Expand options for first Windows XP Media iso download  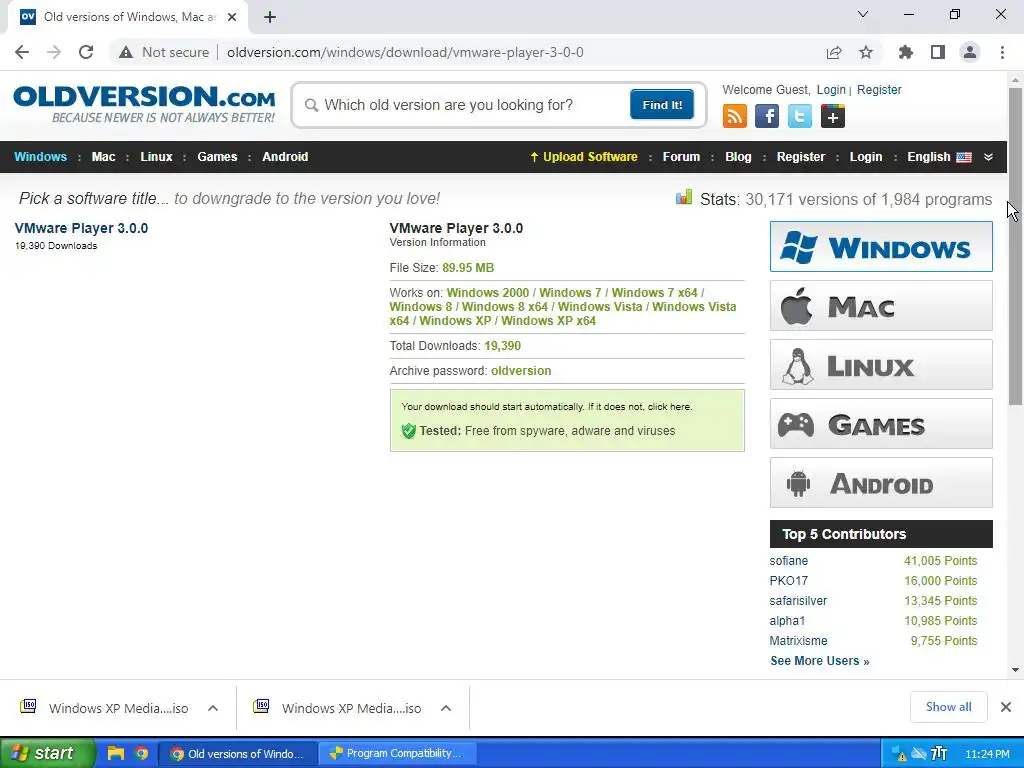(213, 708)
